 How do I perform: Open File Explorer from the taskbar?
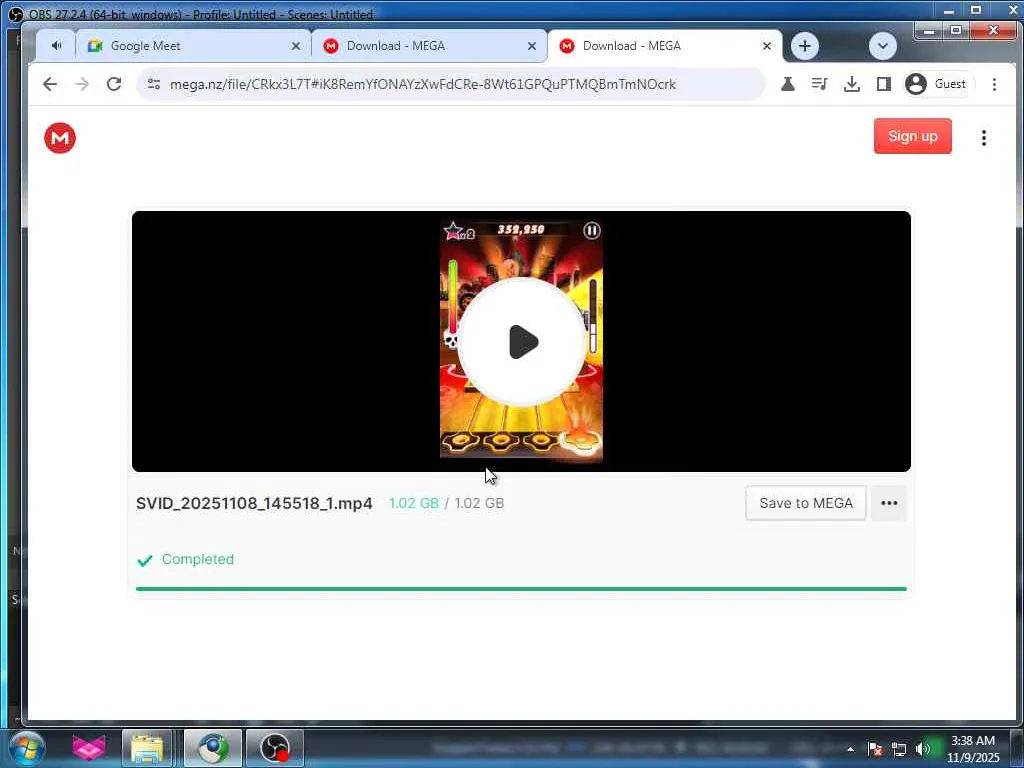(x=148, y=748)
